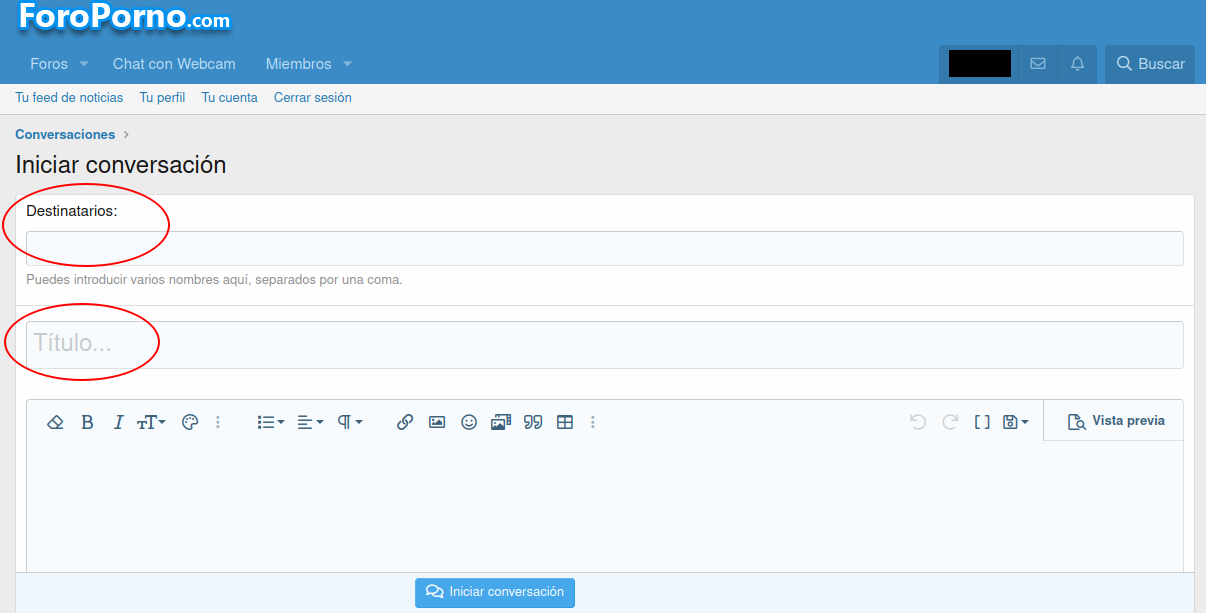Image resolution: width=1206 pixels, height=613 pixels.
Task: Toggle BB code editing mode
Action: point(982,422)
